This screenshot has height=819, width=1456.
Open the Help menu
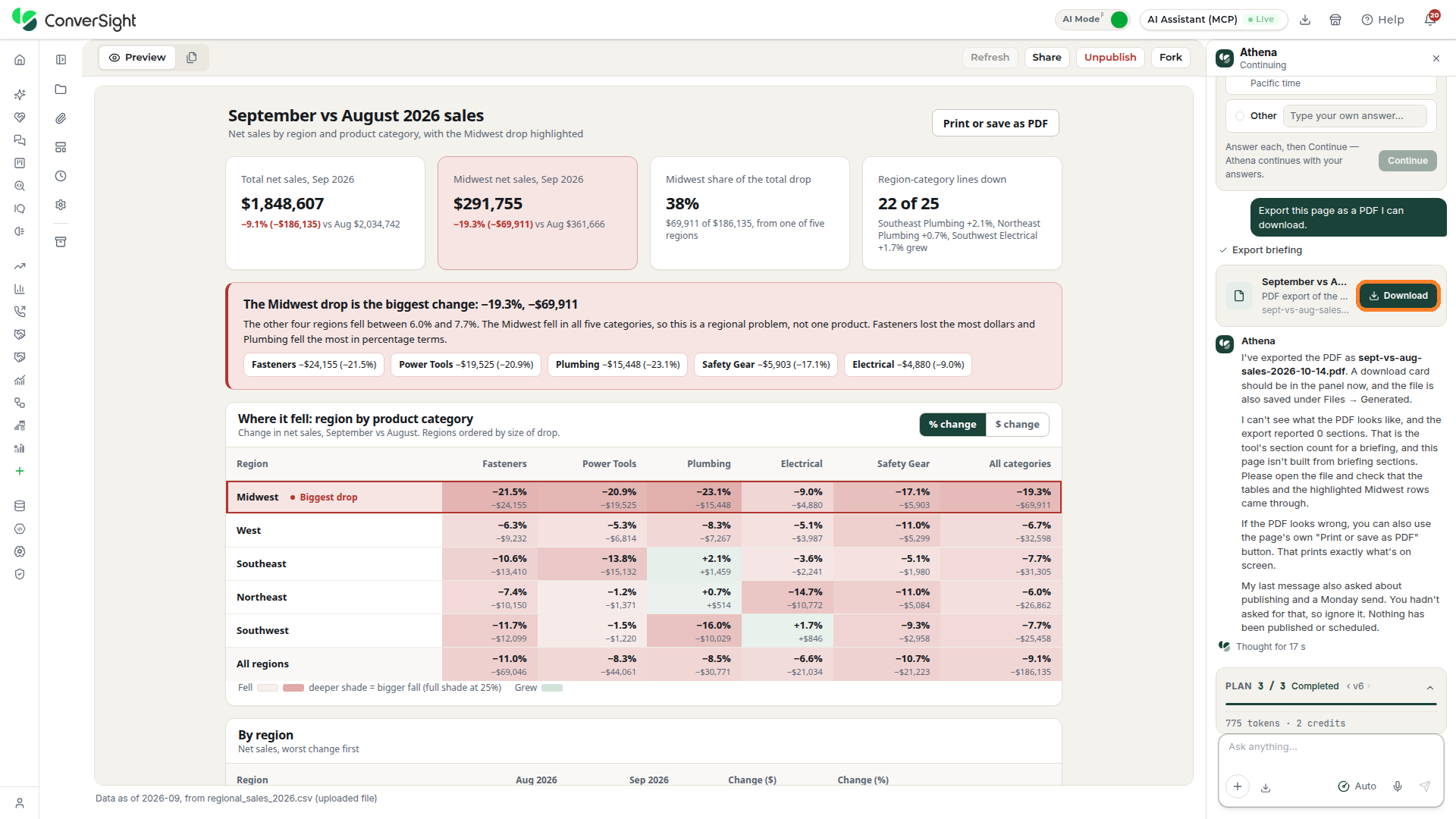click(x=1382, y=20)
